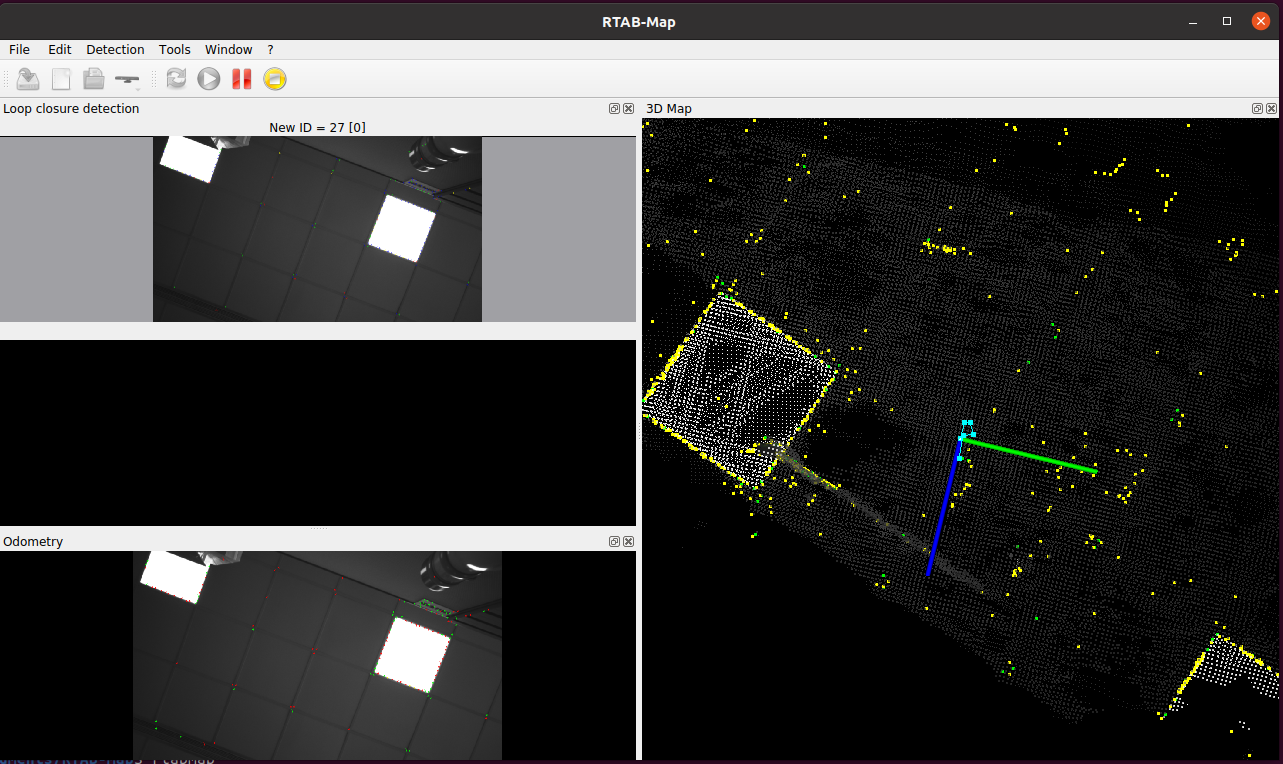
Task: Click the Close database folder icon
Action: (x=93, y=79)
